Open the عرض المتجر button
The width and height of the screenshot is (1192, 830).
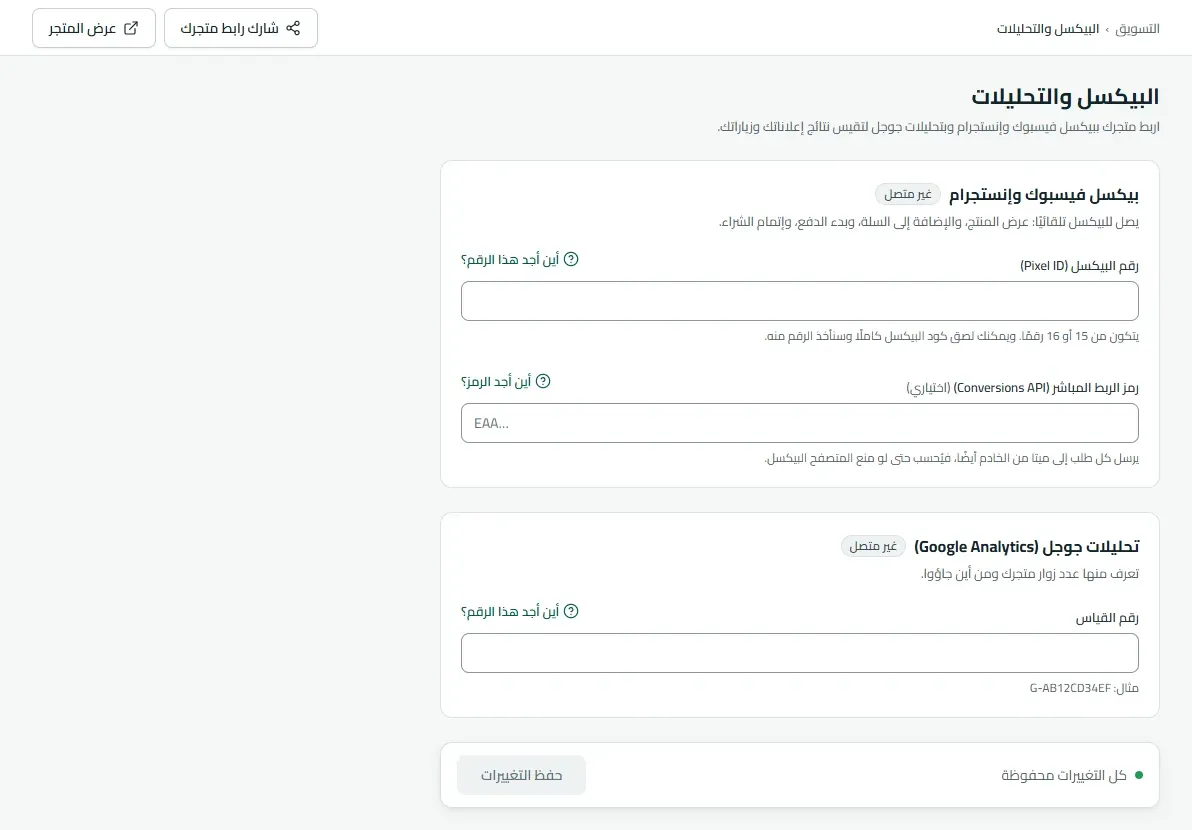[x=94, y=28]
